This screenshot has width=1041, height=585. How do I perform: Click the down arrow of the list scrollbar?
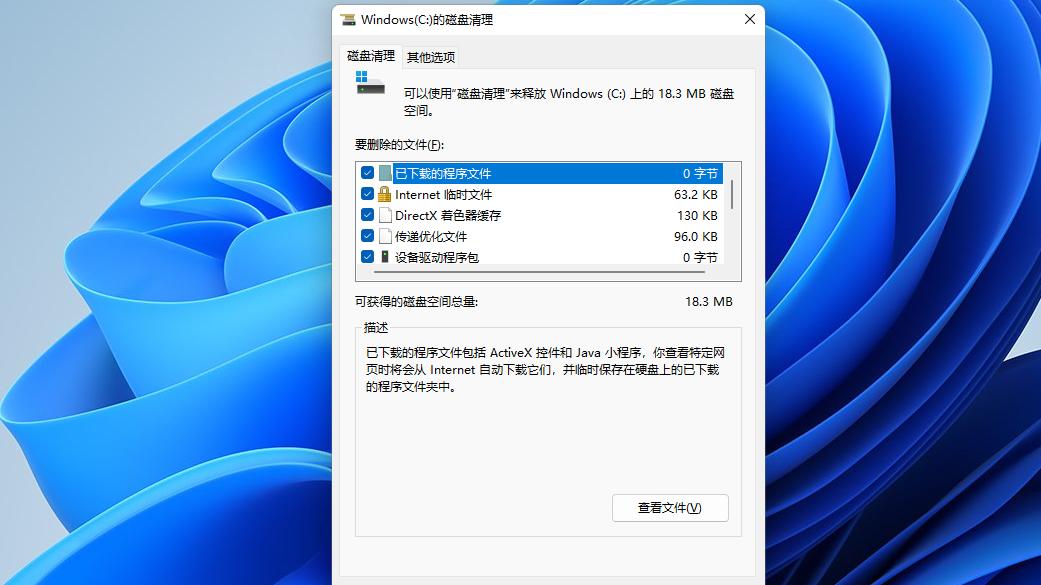point(734,262)
